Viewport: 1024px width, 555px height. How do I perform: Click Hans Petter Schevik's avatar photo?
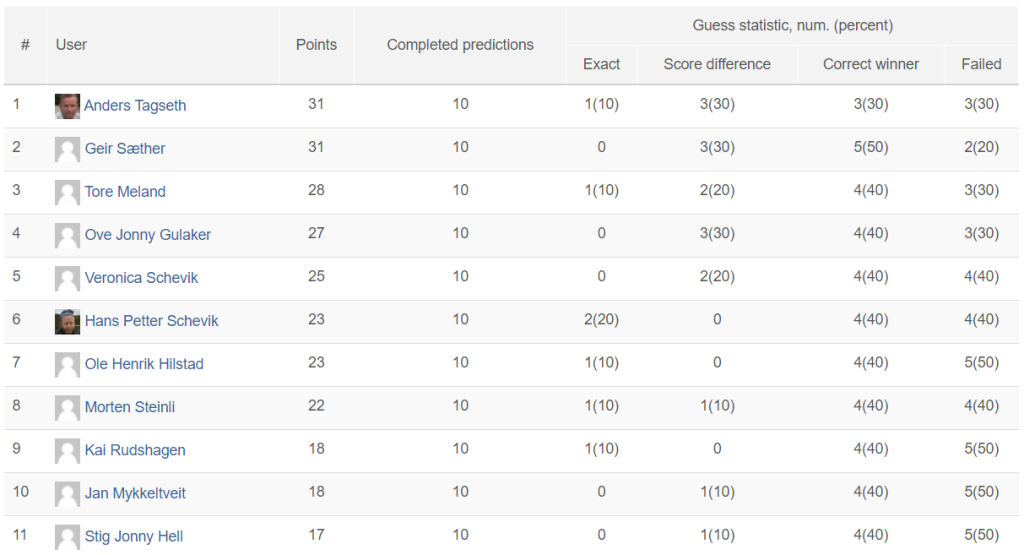[67, 321]
